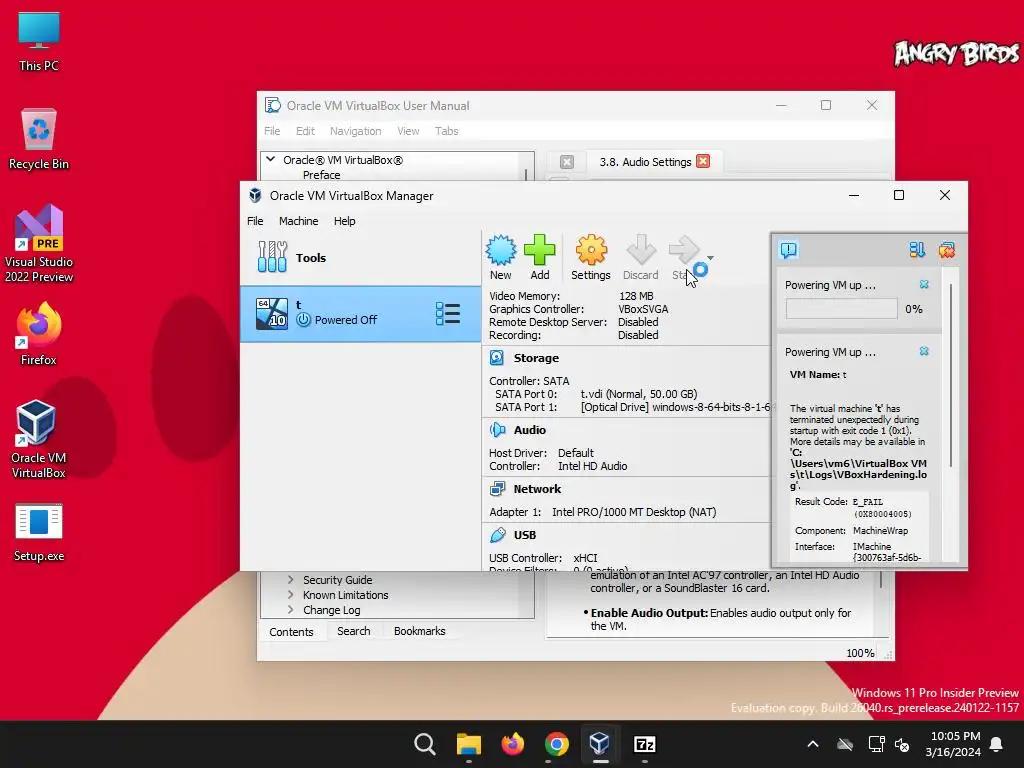Open the File menu in VirtualBox Manager
The height and width of the screenshot is (768, 1024).
coord(255,221)
